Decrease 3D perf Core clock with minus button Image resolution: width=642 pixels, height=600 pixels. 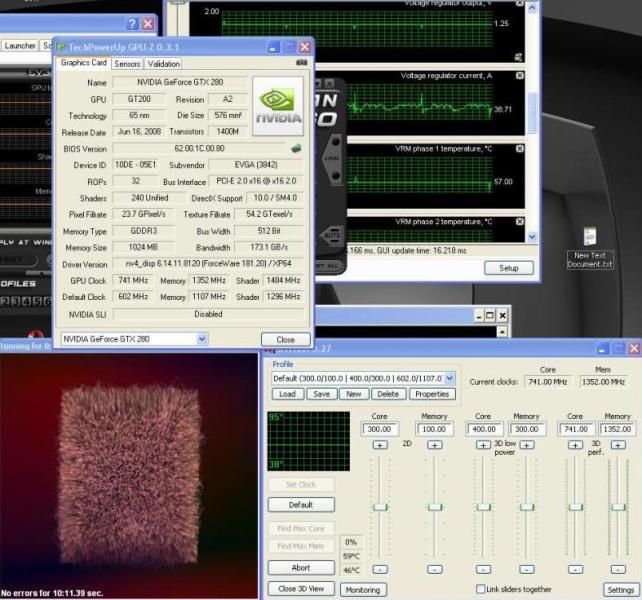pyautogui.click(x=575, y=569)
